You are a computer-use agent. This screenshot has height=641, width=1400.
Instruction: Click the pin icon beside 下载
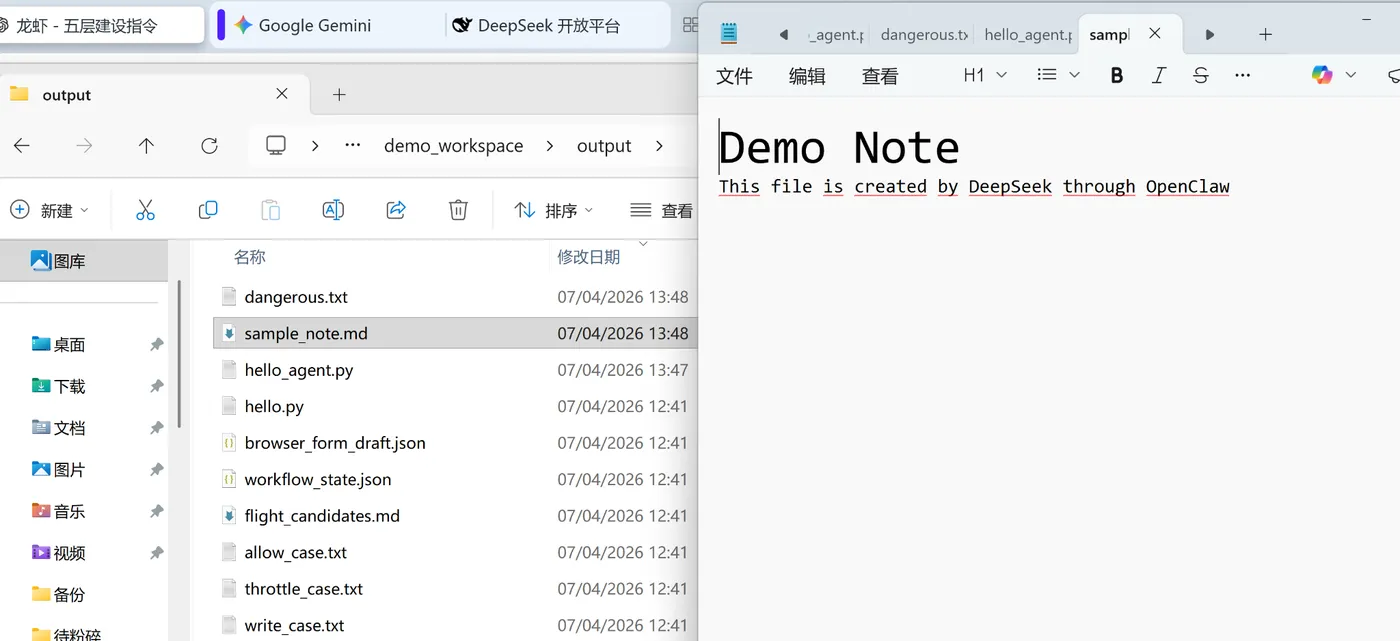[156, 386]
